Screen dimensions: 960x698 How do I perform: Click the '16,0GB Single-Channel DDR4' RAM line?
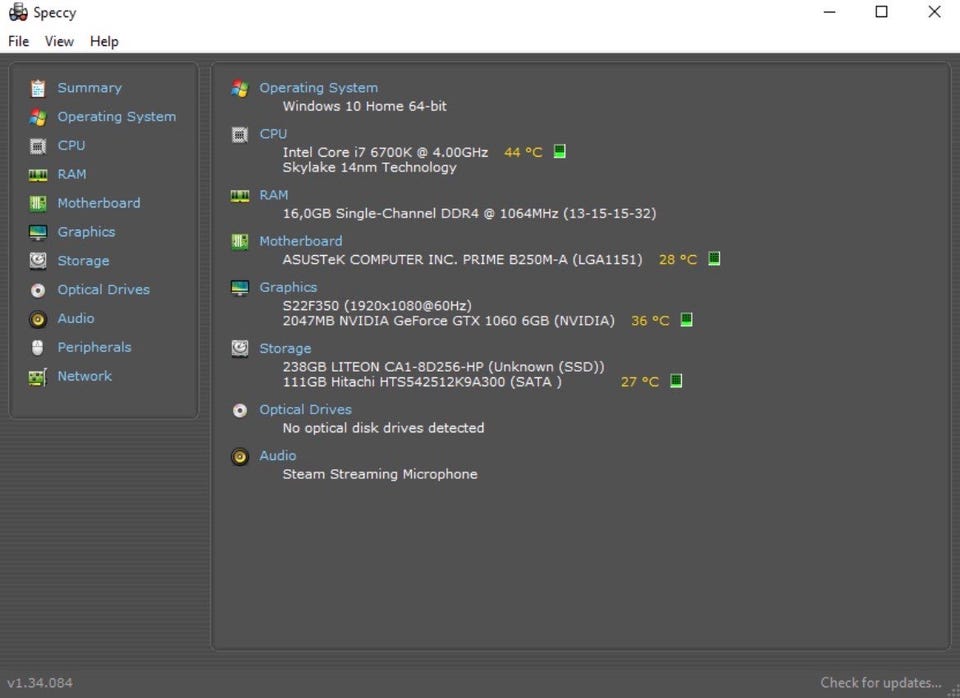click(469, 214)
